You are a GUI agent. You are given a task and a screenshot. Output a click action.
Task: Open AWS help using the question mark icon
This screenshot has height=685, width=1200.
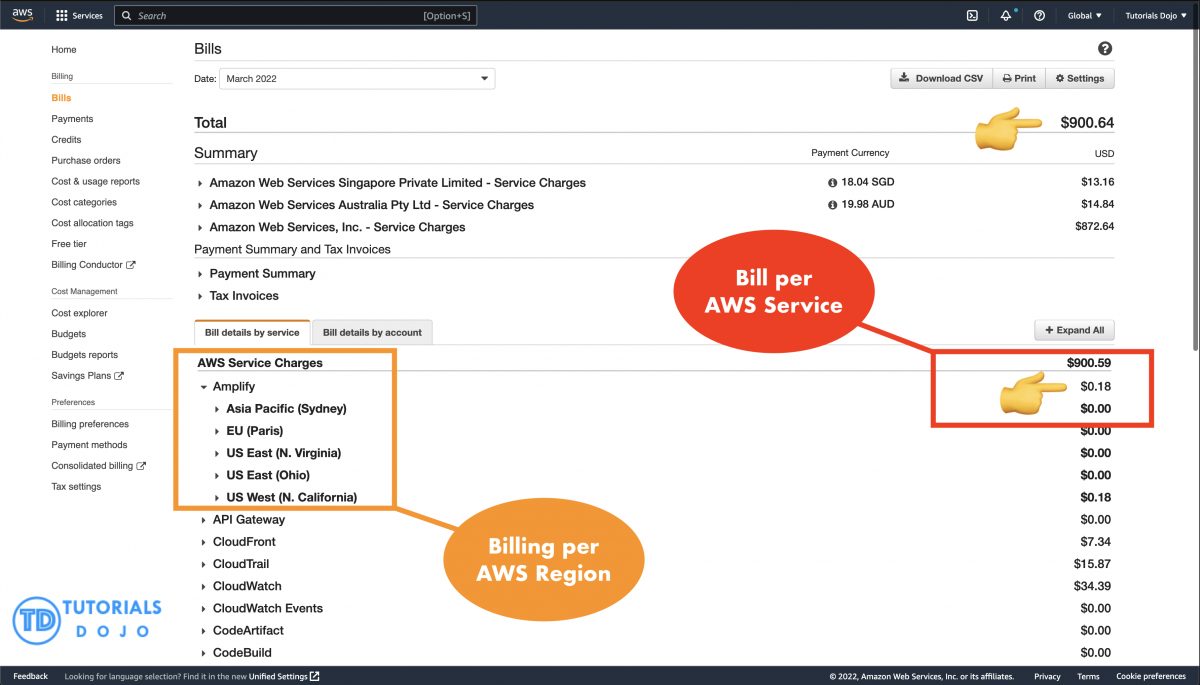(1038, 15)
